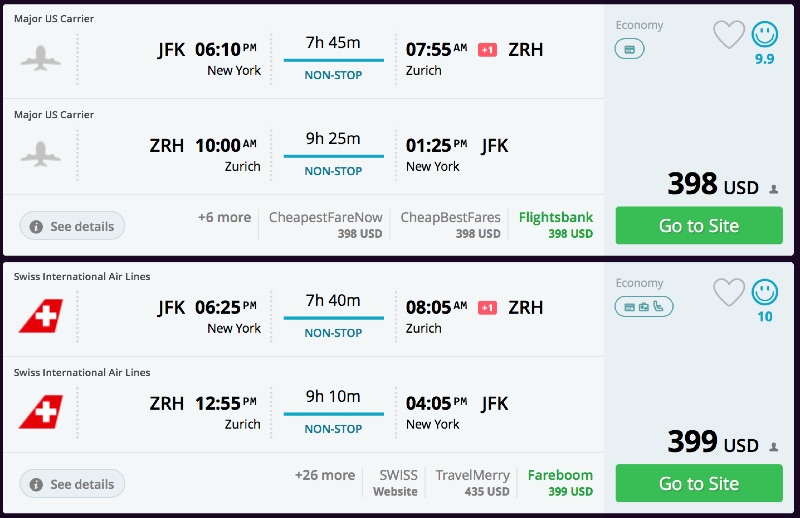Click amenities icons badge on Swiss flight

pos(643,307)
